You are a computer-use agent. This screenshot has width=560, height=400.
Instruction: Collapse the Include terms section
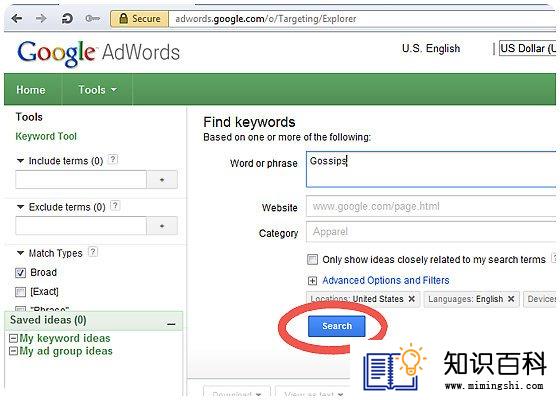point(20,161)
